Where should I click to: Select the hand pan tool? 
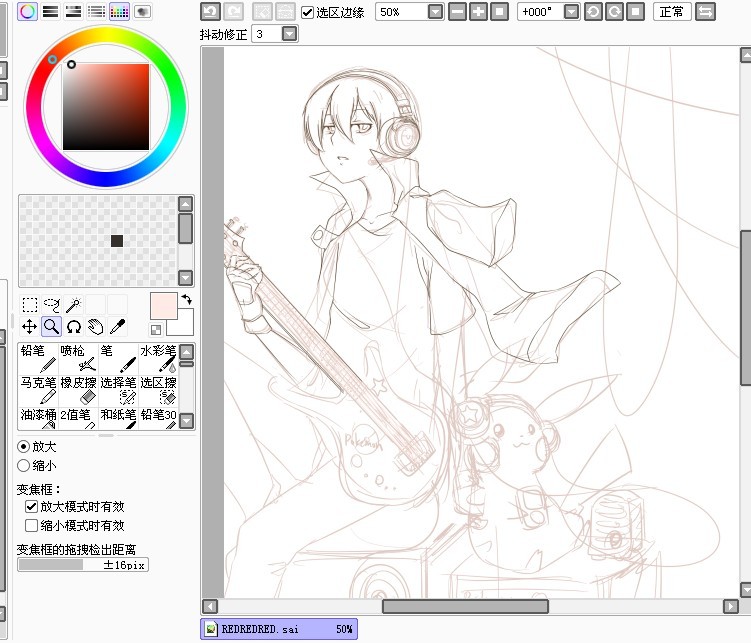coord(96,327)
